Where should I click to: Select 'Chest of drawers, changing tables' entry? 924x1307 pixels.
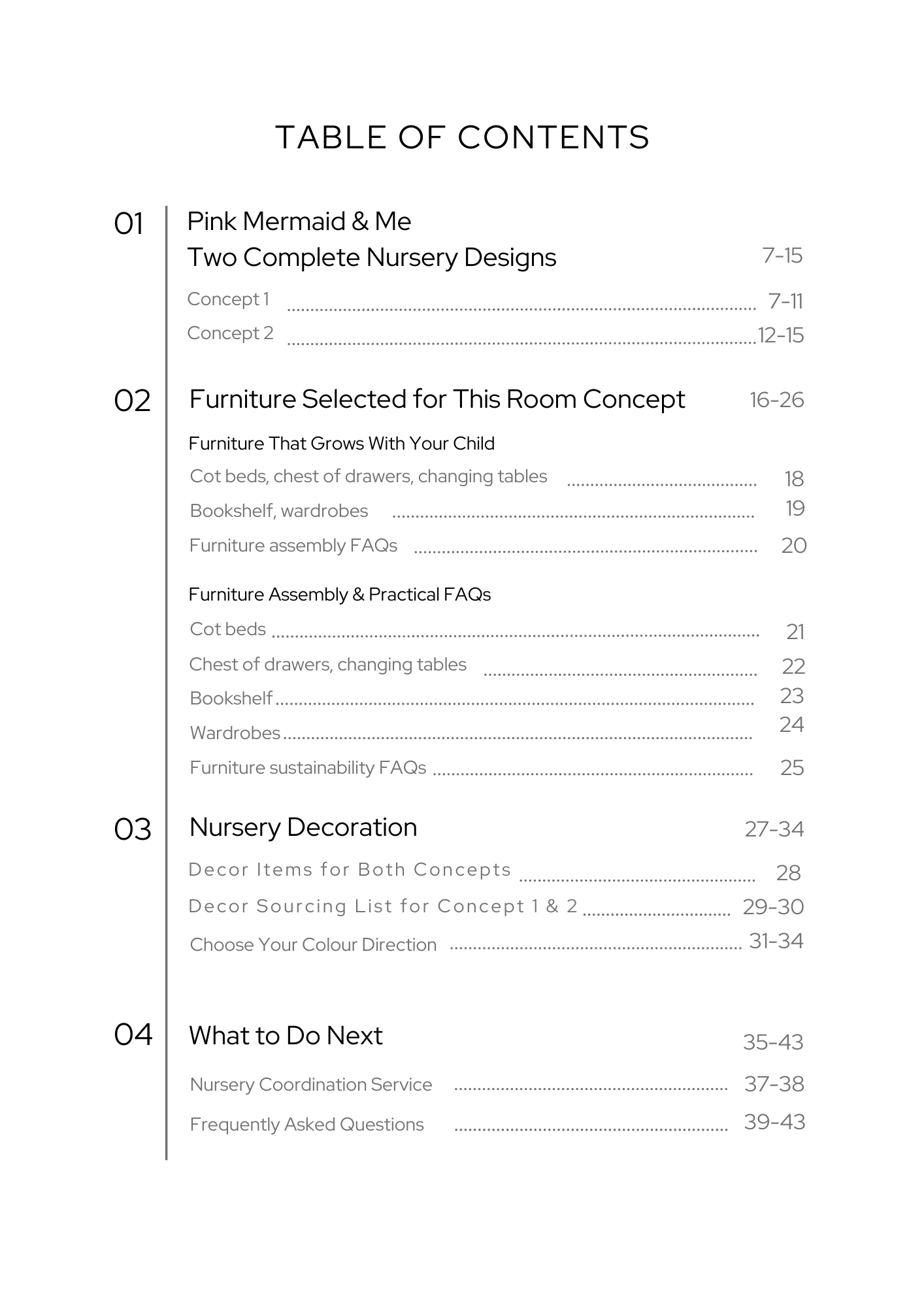click(x=327, y=665)
